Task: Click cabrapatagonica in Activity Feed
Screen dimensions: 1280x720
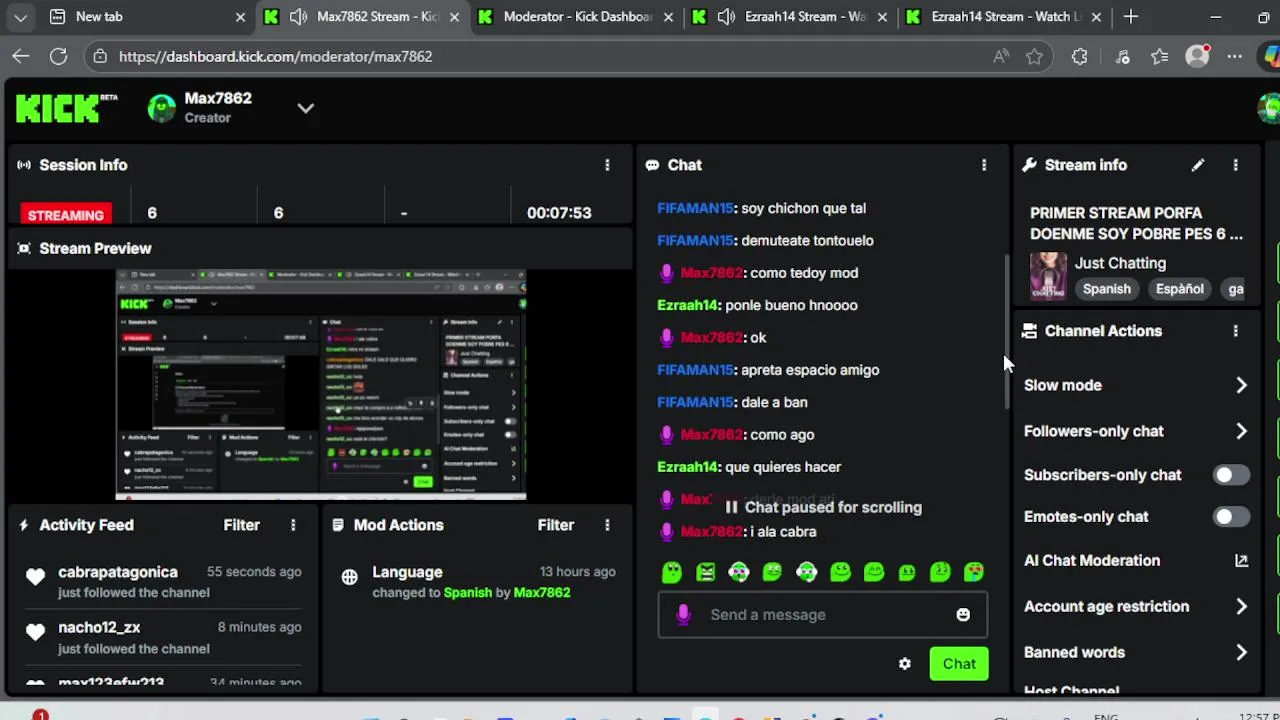Action: point(118,572)
